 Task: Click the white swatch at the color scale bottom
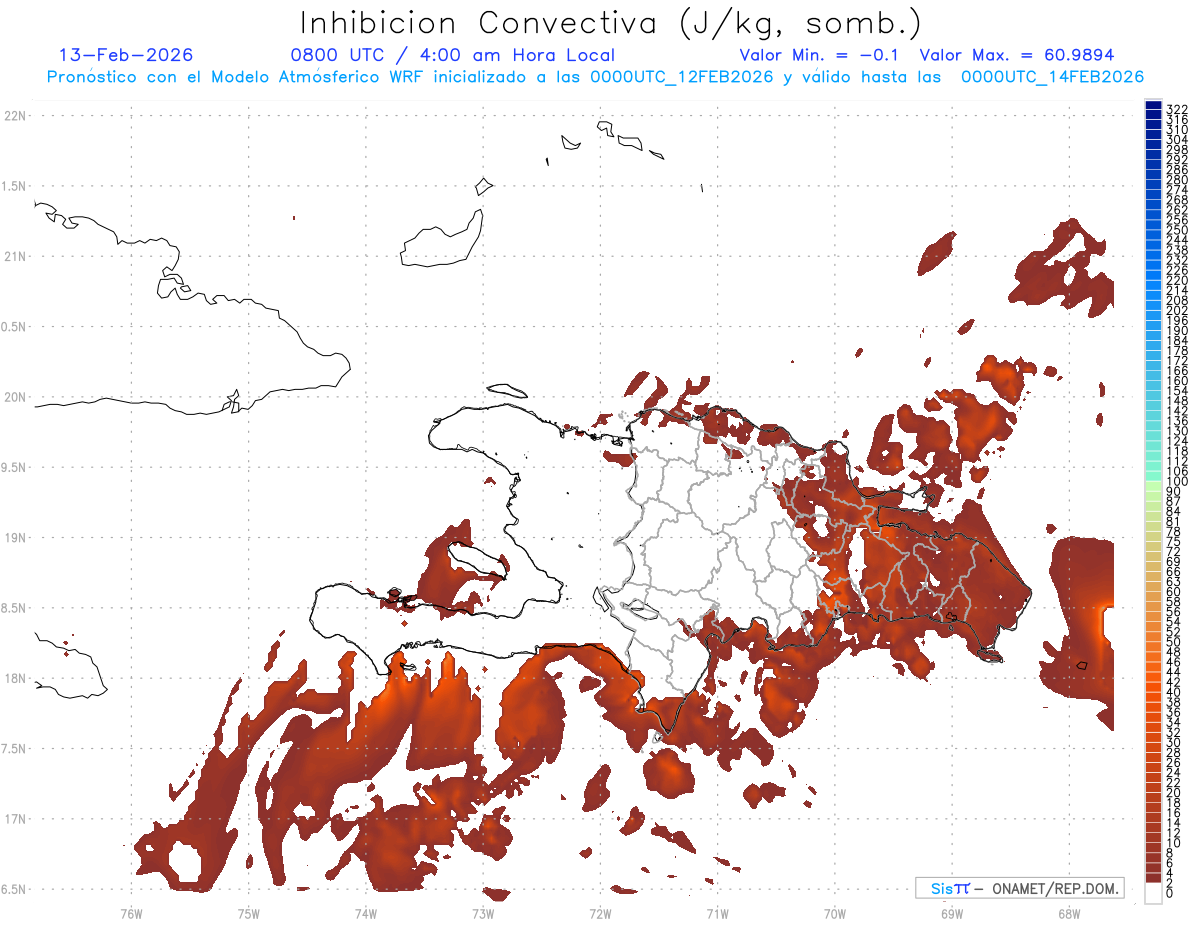click(1153, 893)
